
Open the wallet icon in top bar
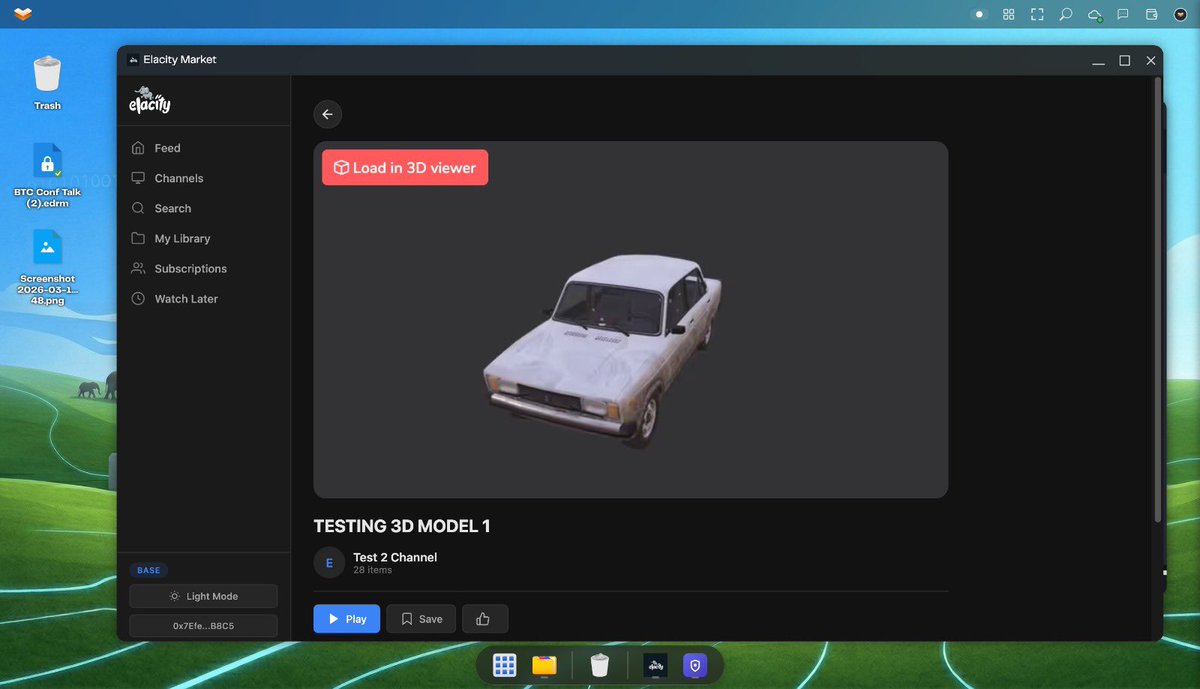[x=1151, y=14]
